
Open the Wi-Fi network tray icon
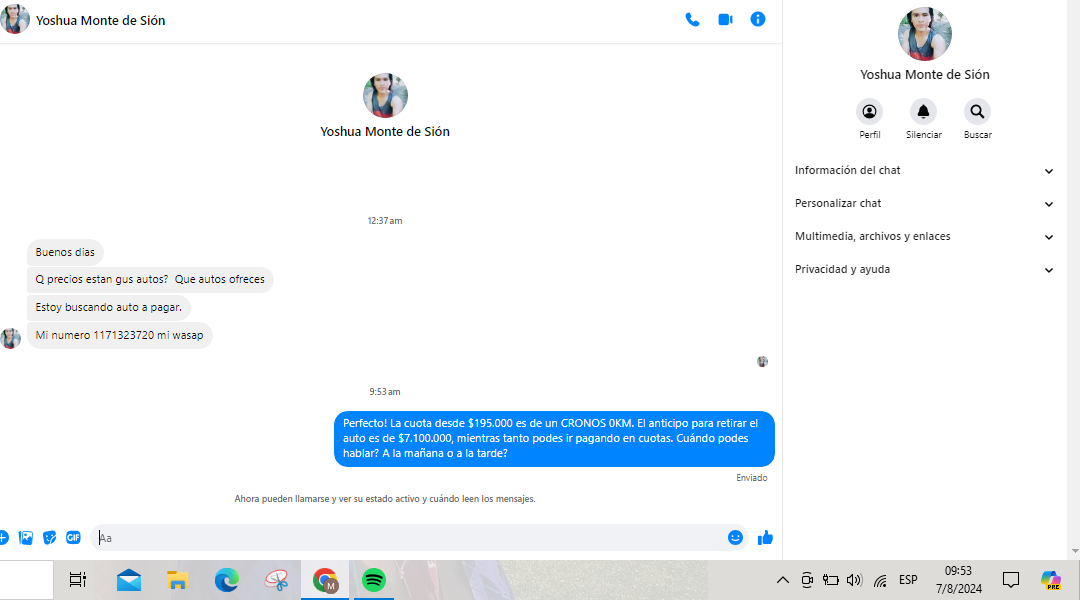click(880, 581)
